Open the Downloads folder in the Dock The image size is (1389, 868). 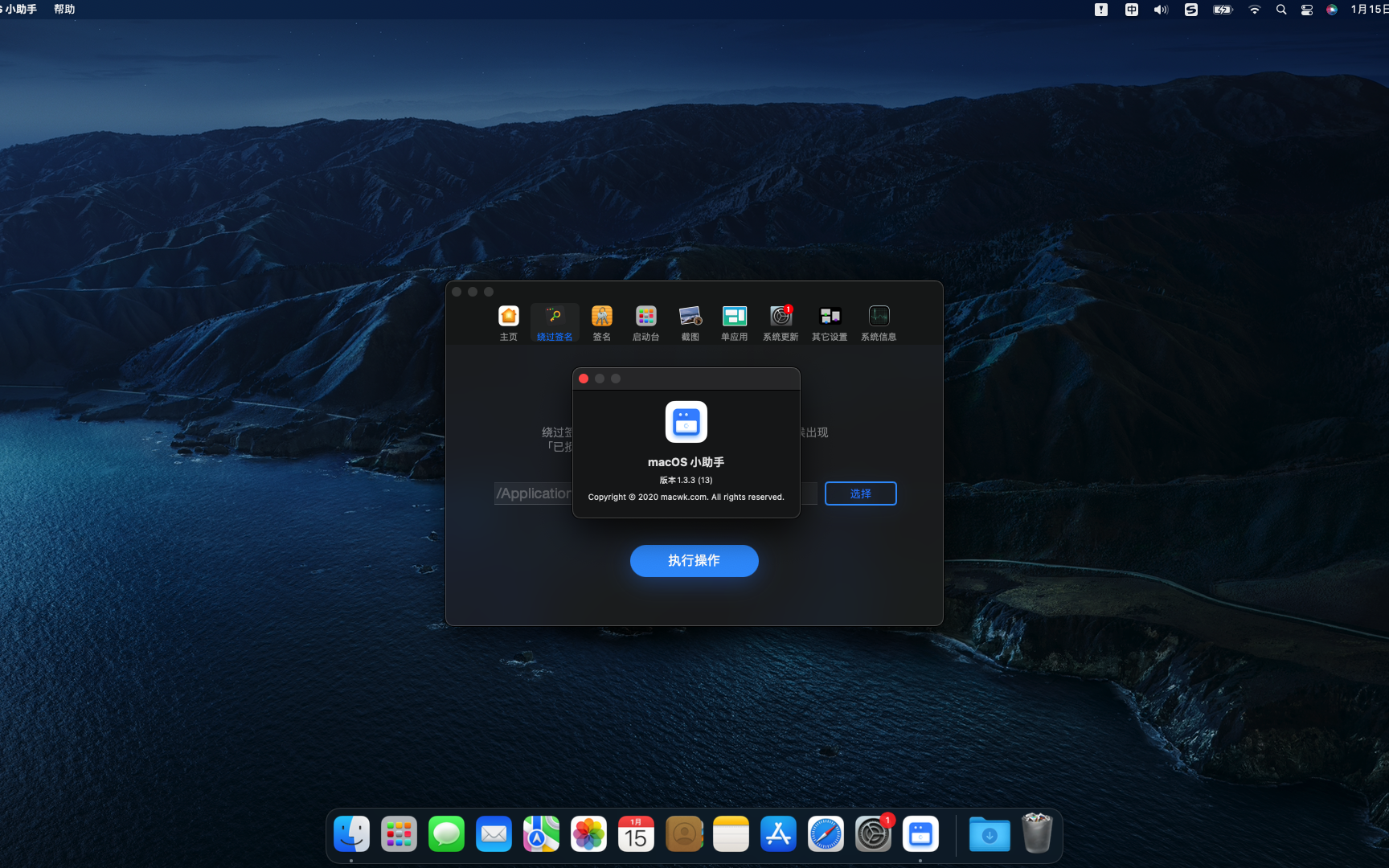pyautogui.click(x=990, y=835)
